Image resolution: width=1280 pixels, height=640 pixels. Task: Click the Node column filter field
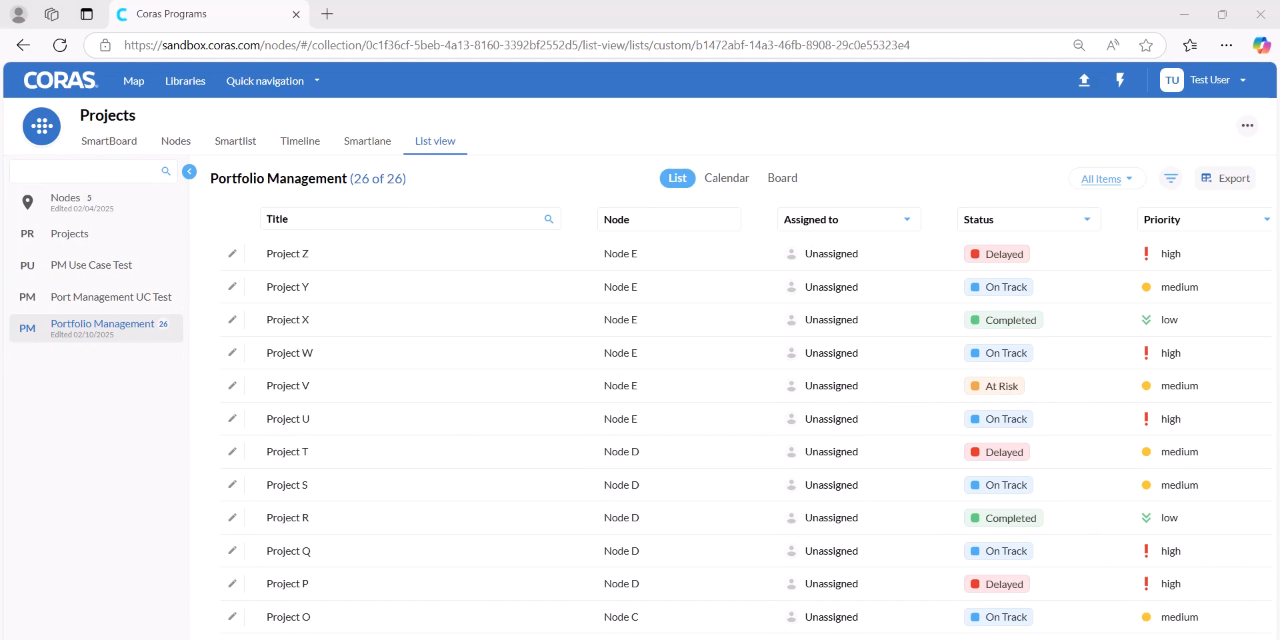pos(669,219)
